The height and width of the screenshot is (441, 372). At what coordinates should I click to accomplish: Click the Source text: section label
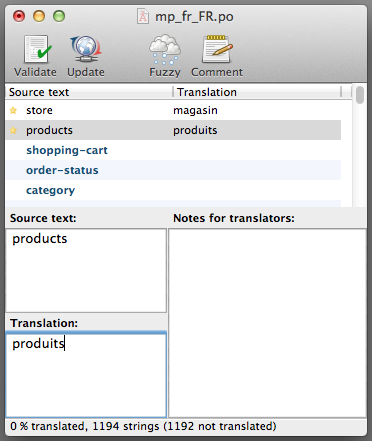click(43, 218)
